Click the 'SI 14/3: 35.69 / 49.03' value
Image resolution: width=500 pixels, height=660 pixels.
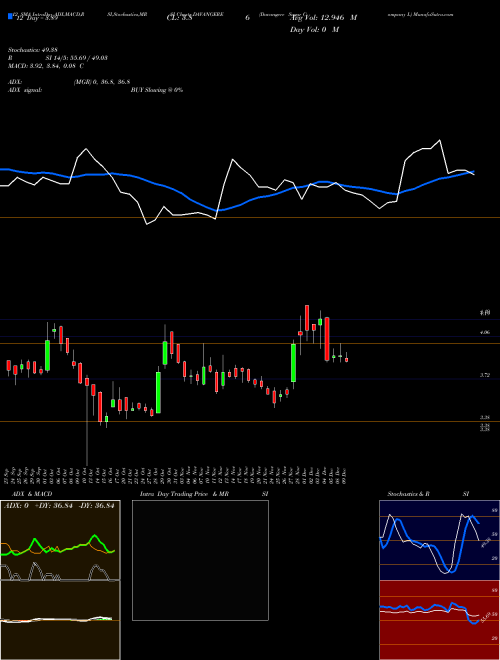[x=77, y=58]
